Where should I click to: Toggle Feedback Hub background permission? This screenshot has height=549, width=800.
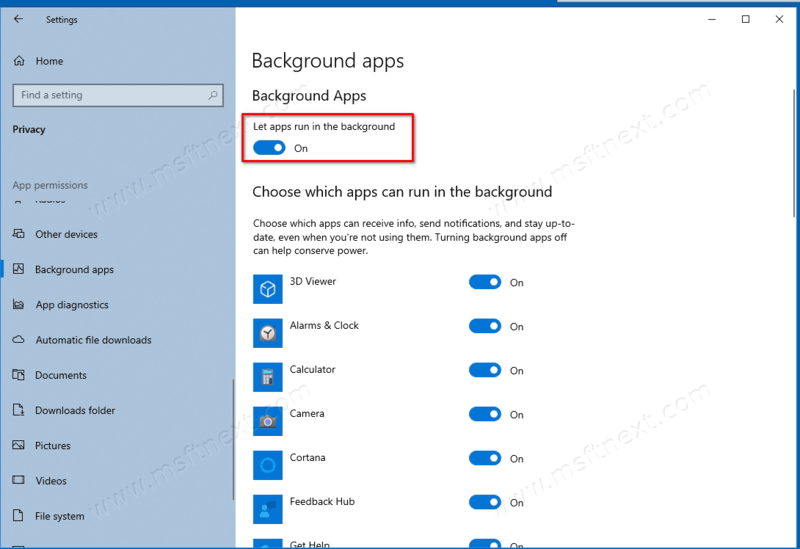[485, 502]
